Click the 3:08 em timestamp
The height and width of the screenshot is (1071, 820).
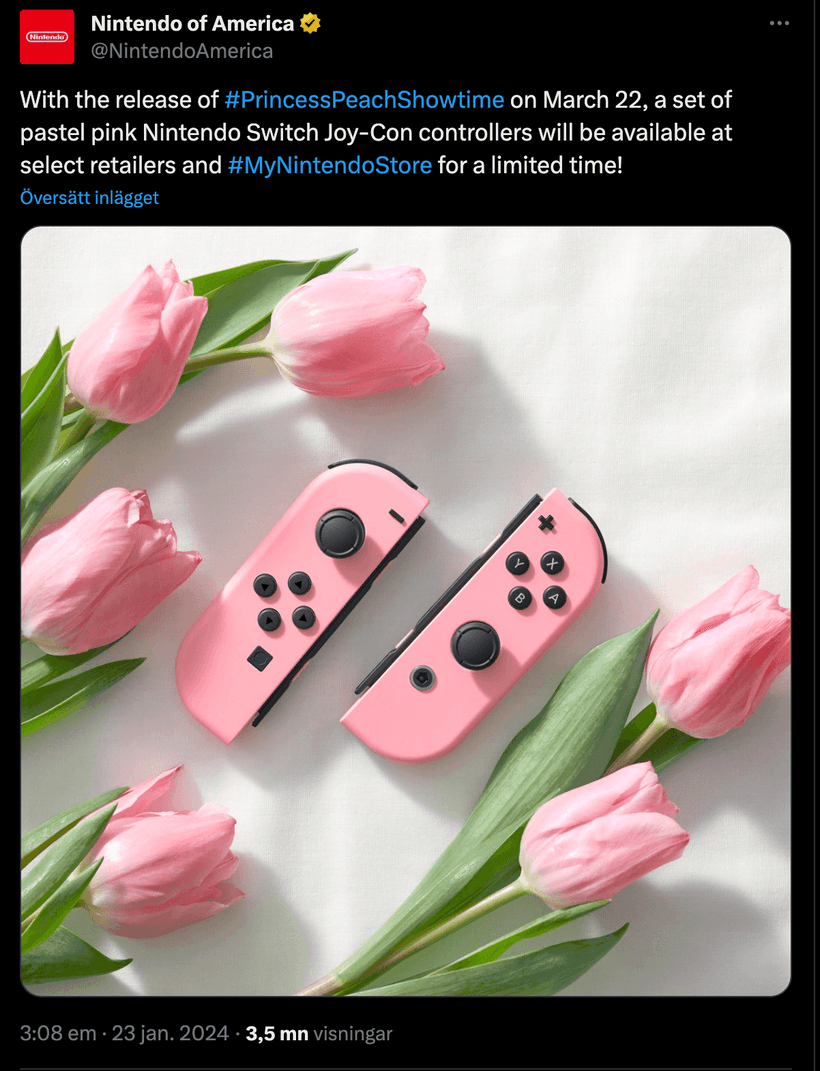[x=57, y=1033]
